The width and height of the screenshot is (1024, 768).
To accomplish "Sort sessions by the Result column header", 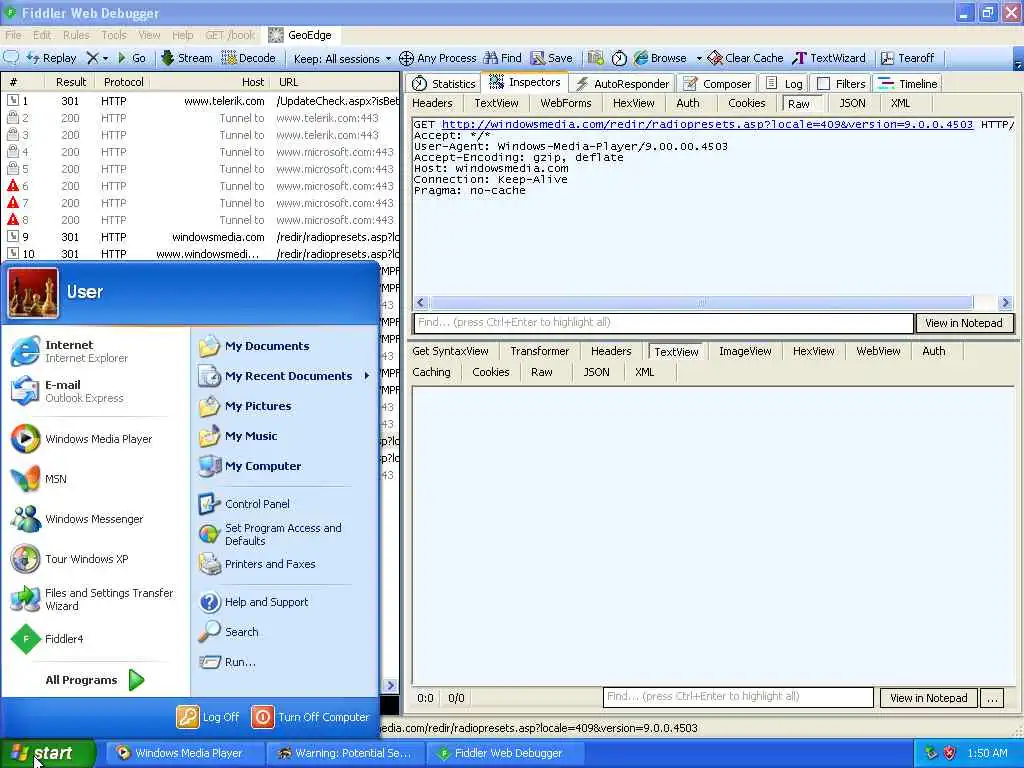I will click(71, 82).
